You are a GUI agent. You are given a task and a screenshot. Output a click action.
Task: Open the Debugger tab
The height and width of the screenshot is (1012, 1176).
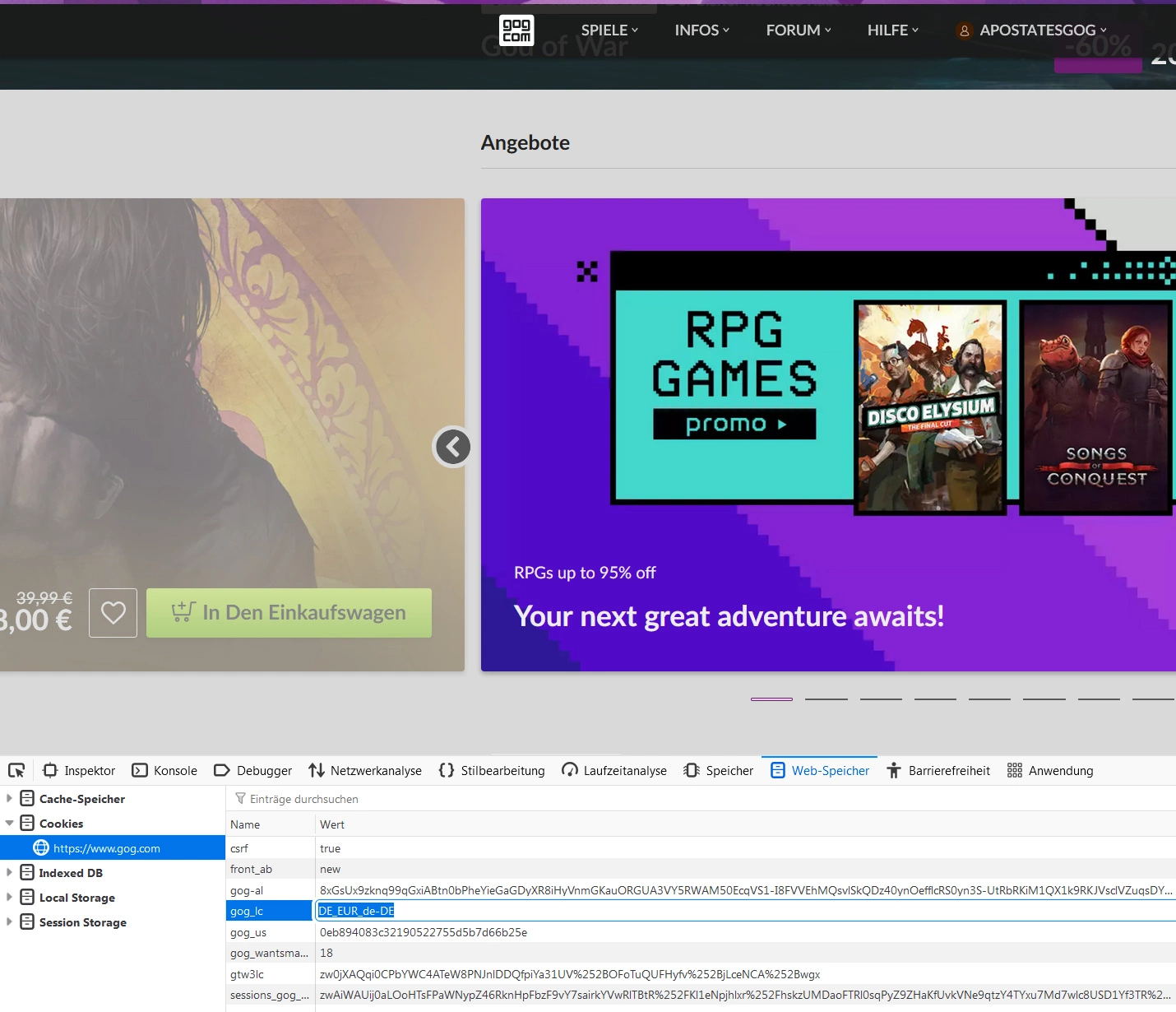click(x=252, y=770)
